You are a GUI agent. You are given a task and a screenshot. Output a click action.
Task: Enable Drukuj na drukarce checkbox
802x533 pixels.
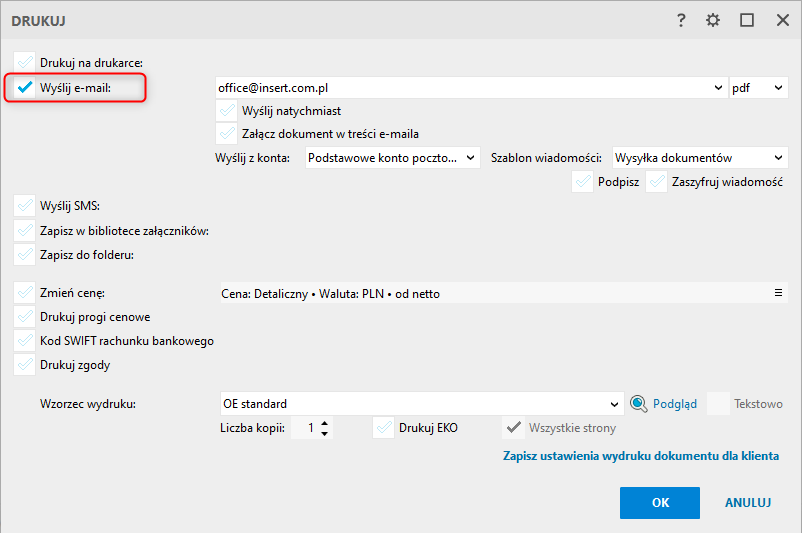coord(25,63)
